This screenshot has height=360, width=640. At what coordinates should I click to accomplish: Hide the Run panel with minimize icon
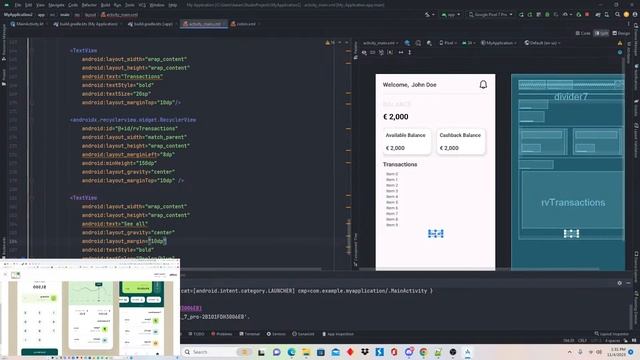[629, 283]
